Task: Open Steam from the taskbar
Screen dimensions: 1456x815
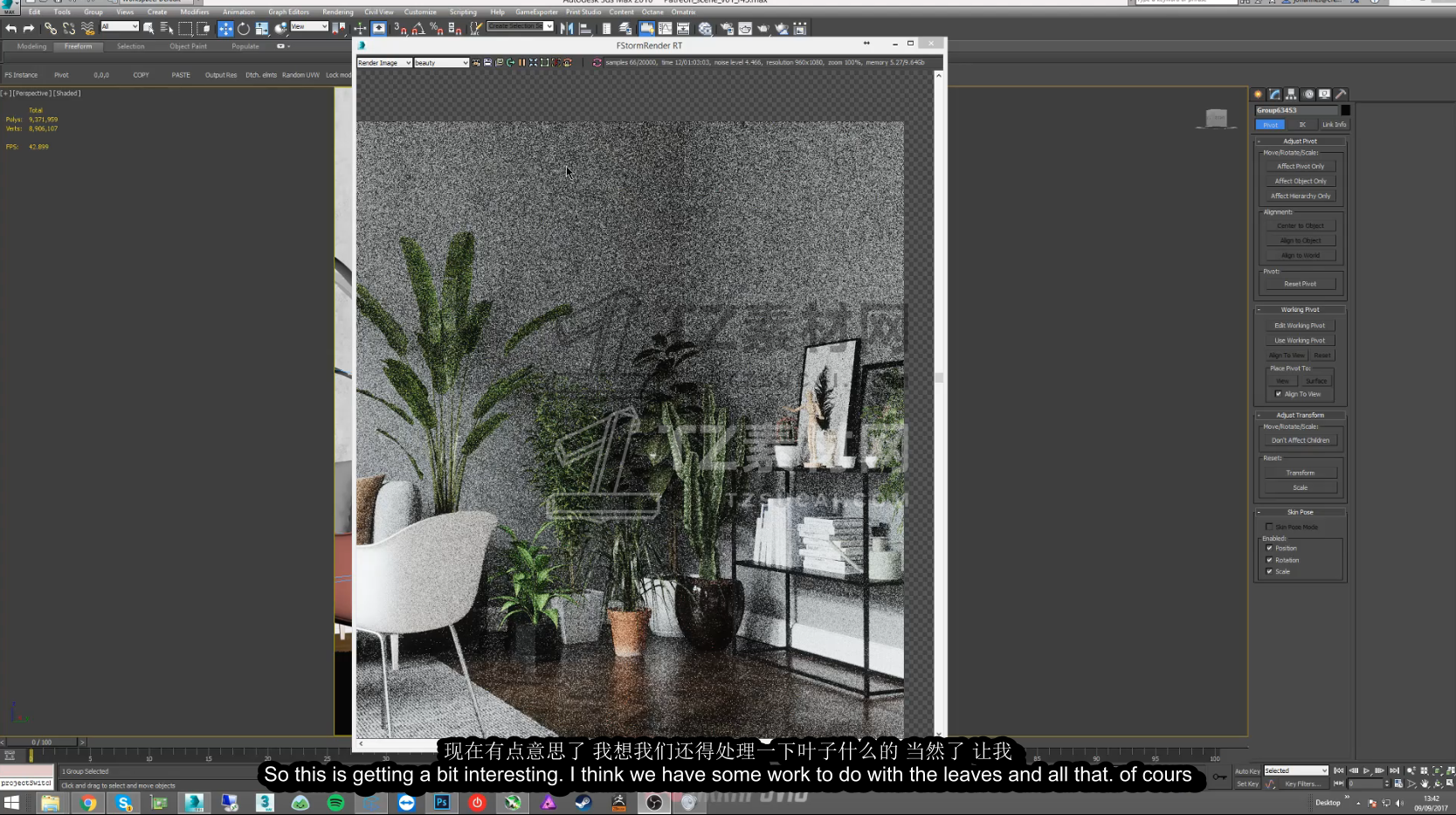Action: (x=583, y=803)
